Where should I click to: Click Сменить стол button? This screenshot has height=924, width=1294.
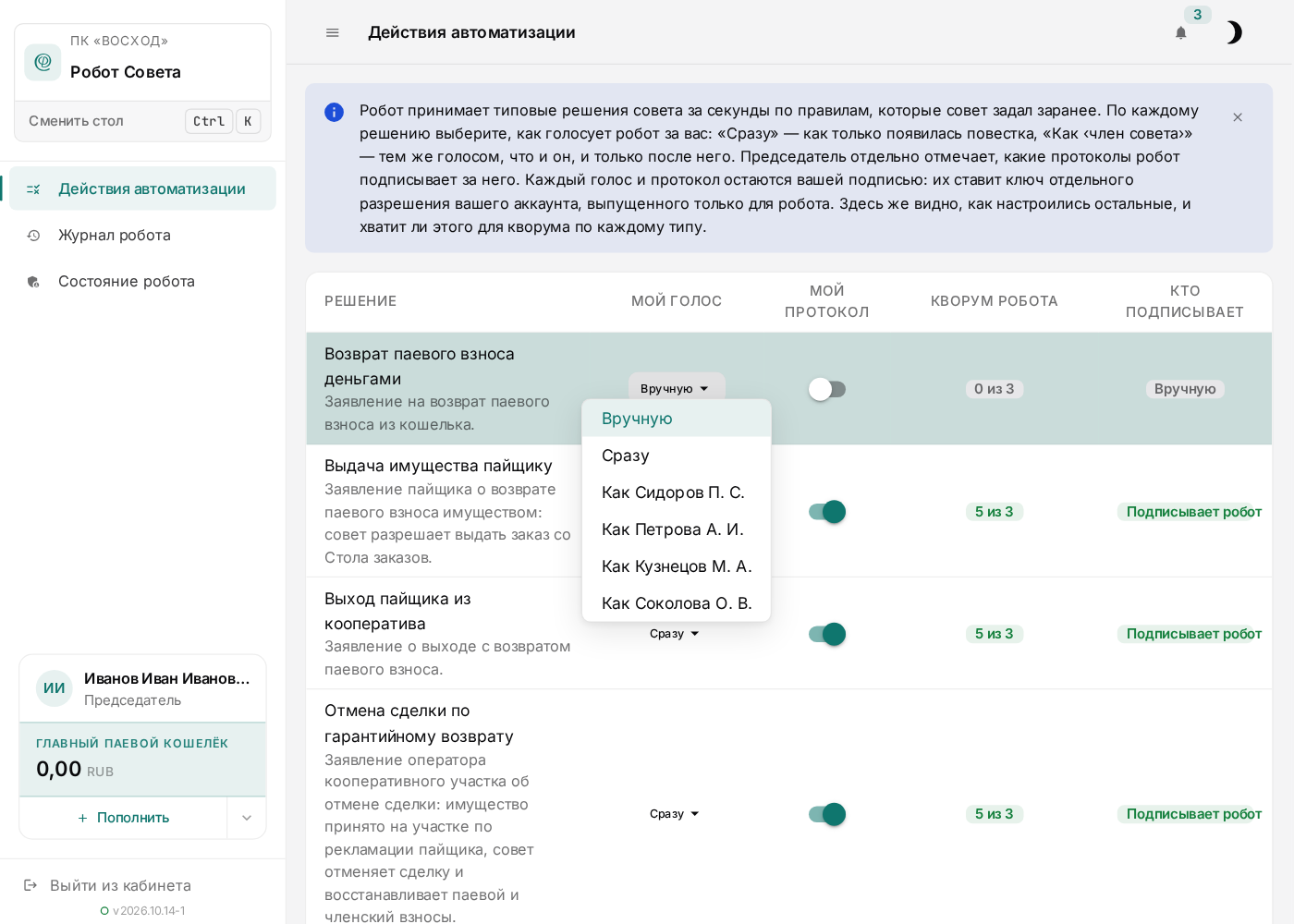143,121
